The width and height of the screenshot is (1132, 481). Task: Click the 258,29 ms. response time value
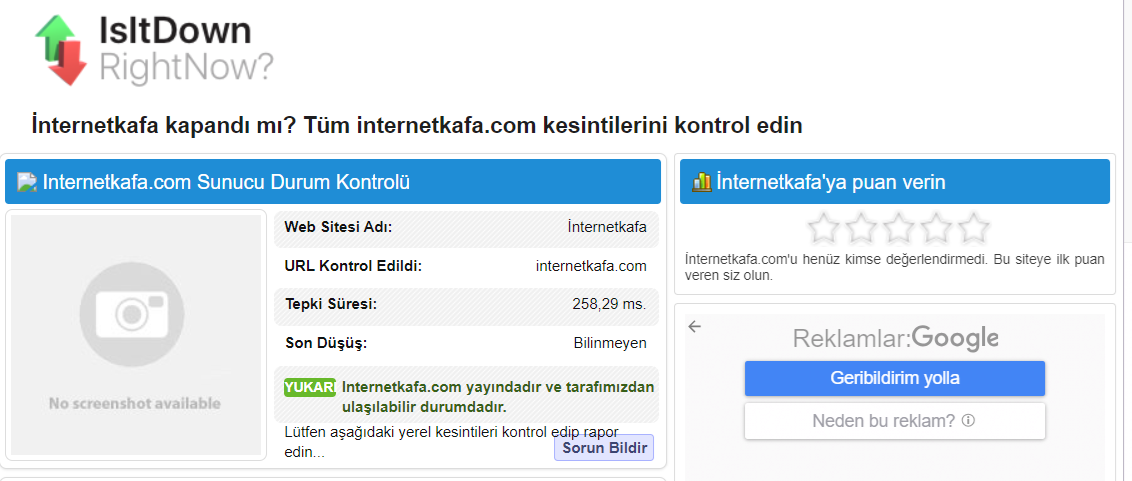click(x=609, y=304)
